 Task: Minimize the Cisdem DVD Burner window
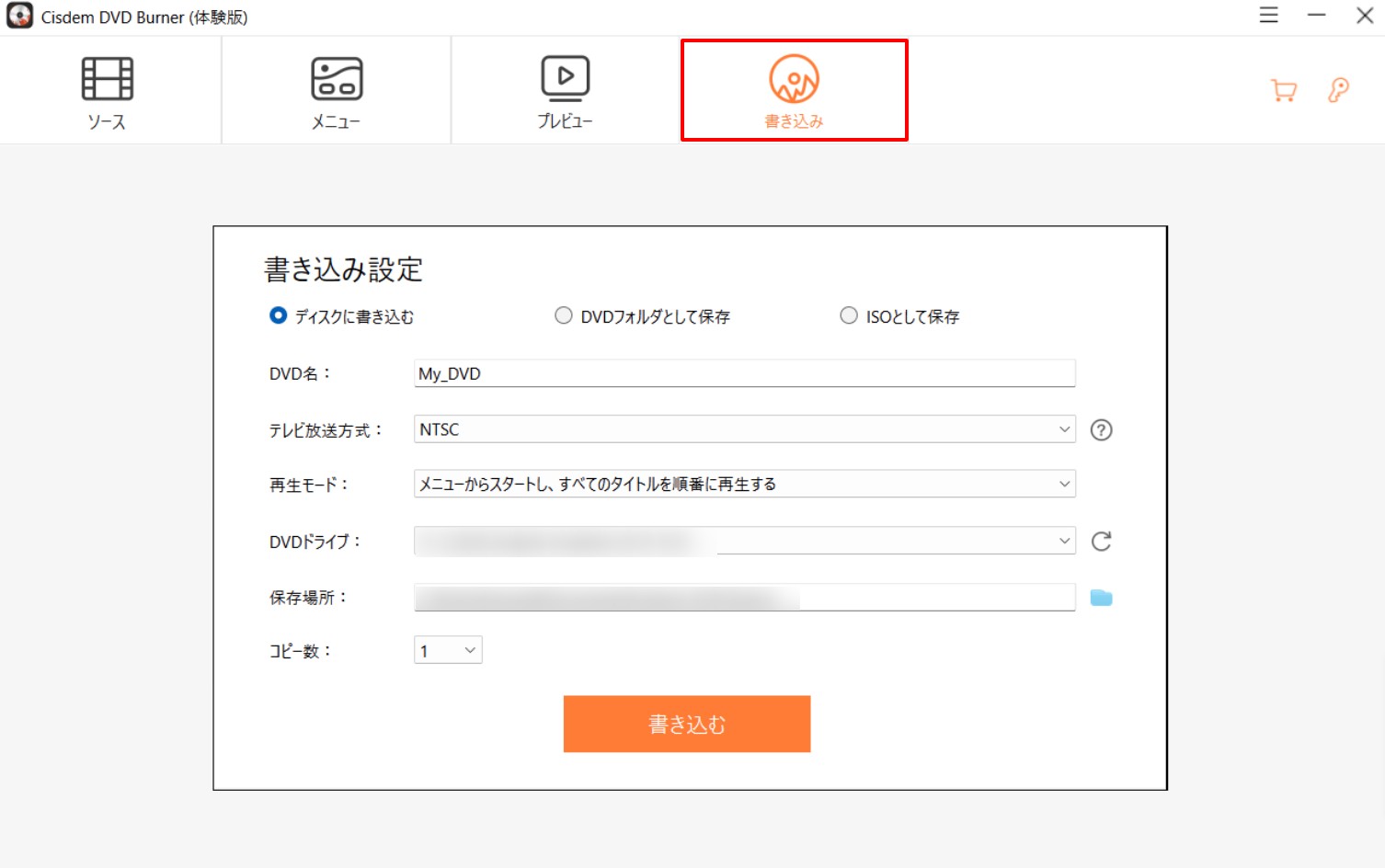tap(1317, 16)
